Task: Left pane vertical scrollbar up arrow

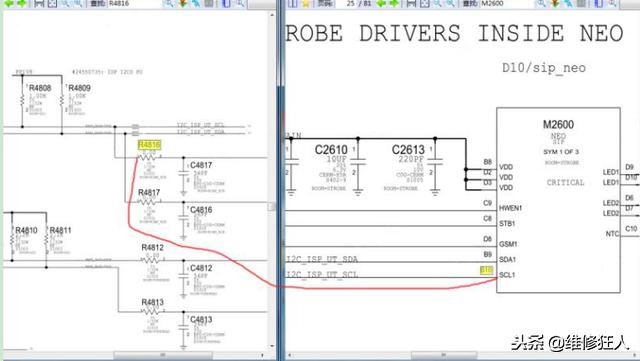Action: coord(272,15)
